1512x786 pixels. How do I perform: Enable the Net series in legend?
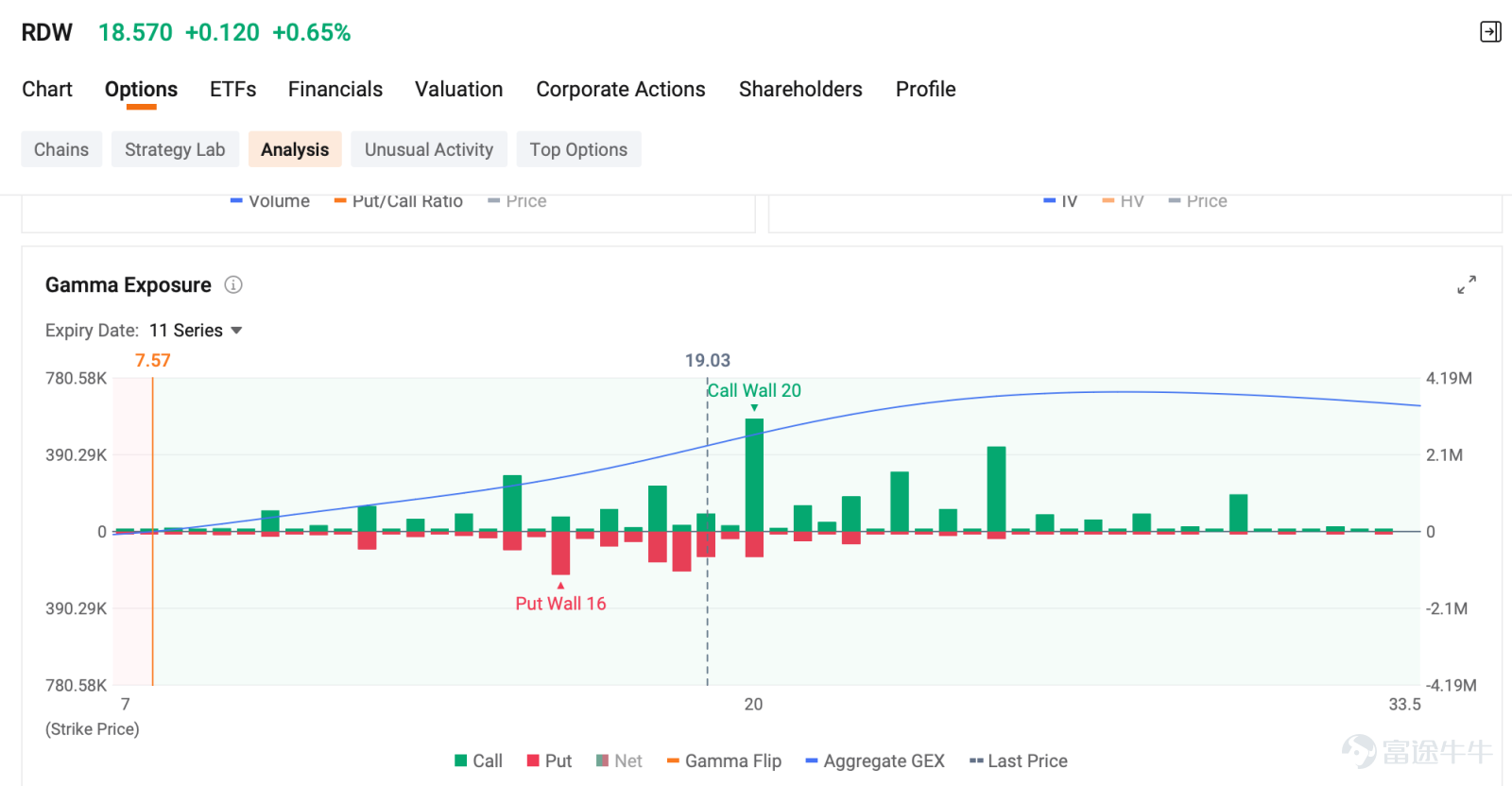click(619, 760)
